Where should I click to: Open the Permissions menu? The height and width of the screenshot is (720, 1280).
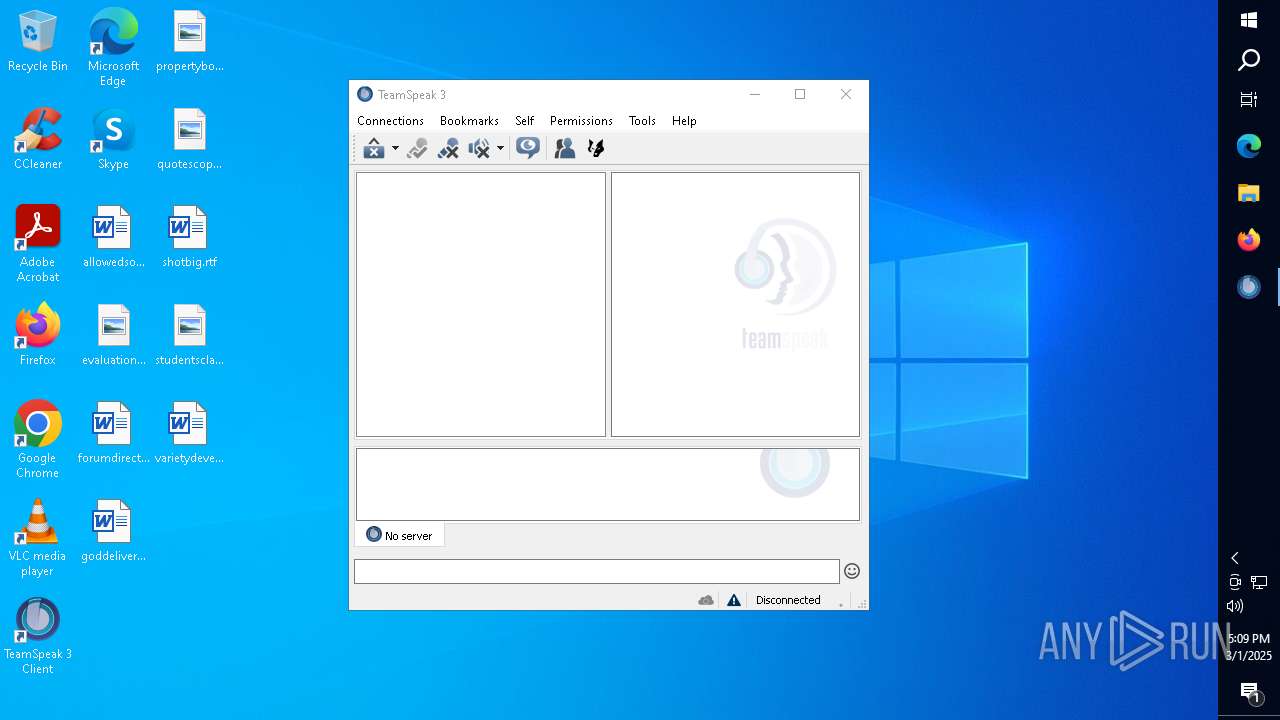pos(581,121)
